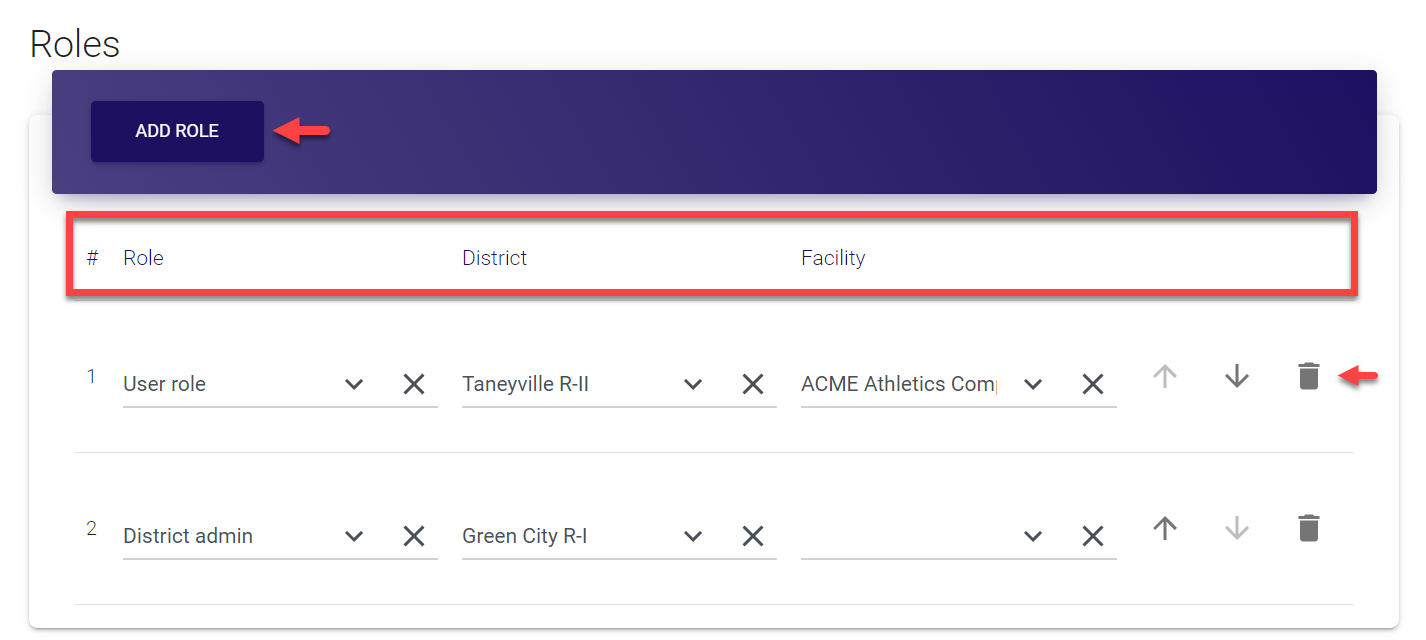Move User role row down
Image resolution: width=1426 pixels, height=640 pixels.
click(x=1237, y=377)
